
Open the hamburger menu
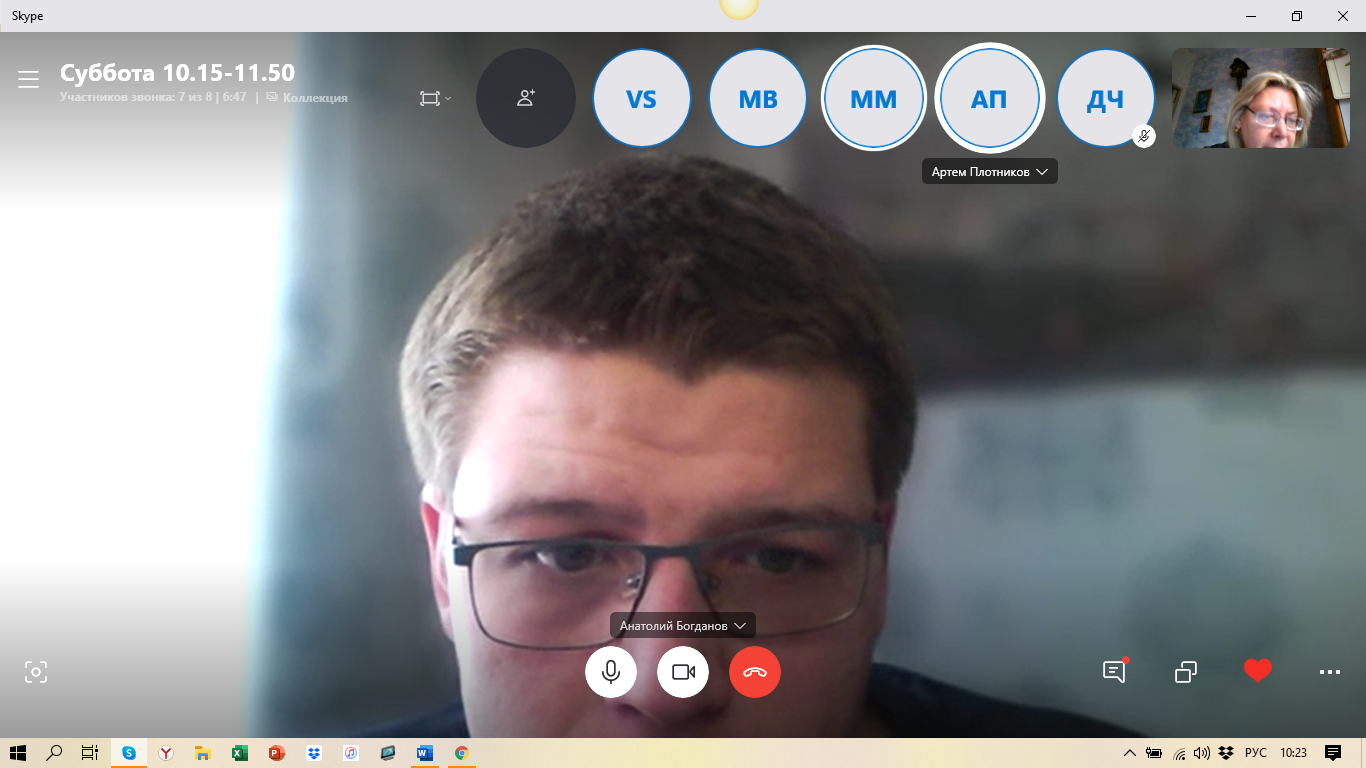[28, 79]
